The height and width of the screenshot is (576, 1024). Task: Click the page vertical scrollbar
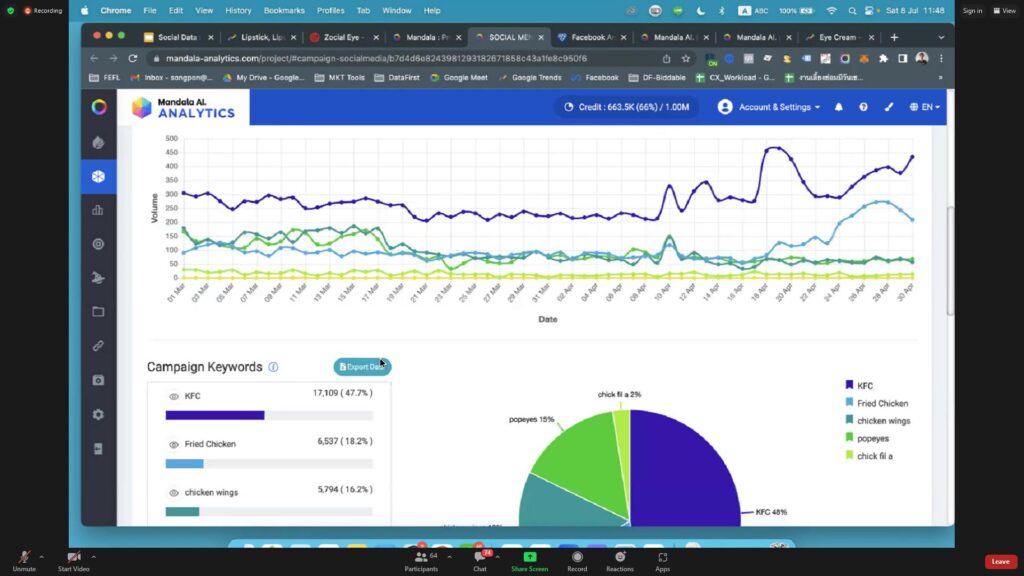(950, 261)
